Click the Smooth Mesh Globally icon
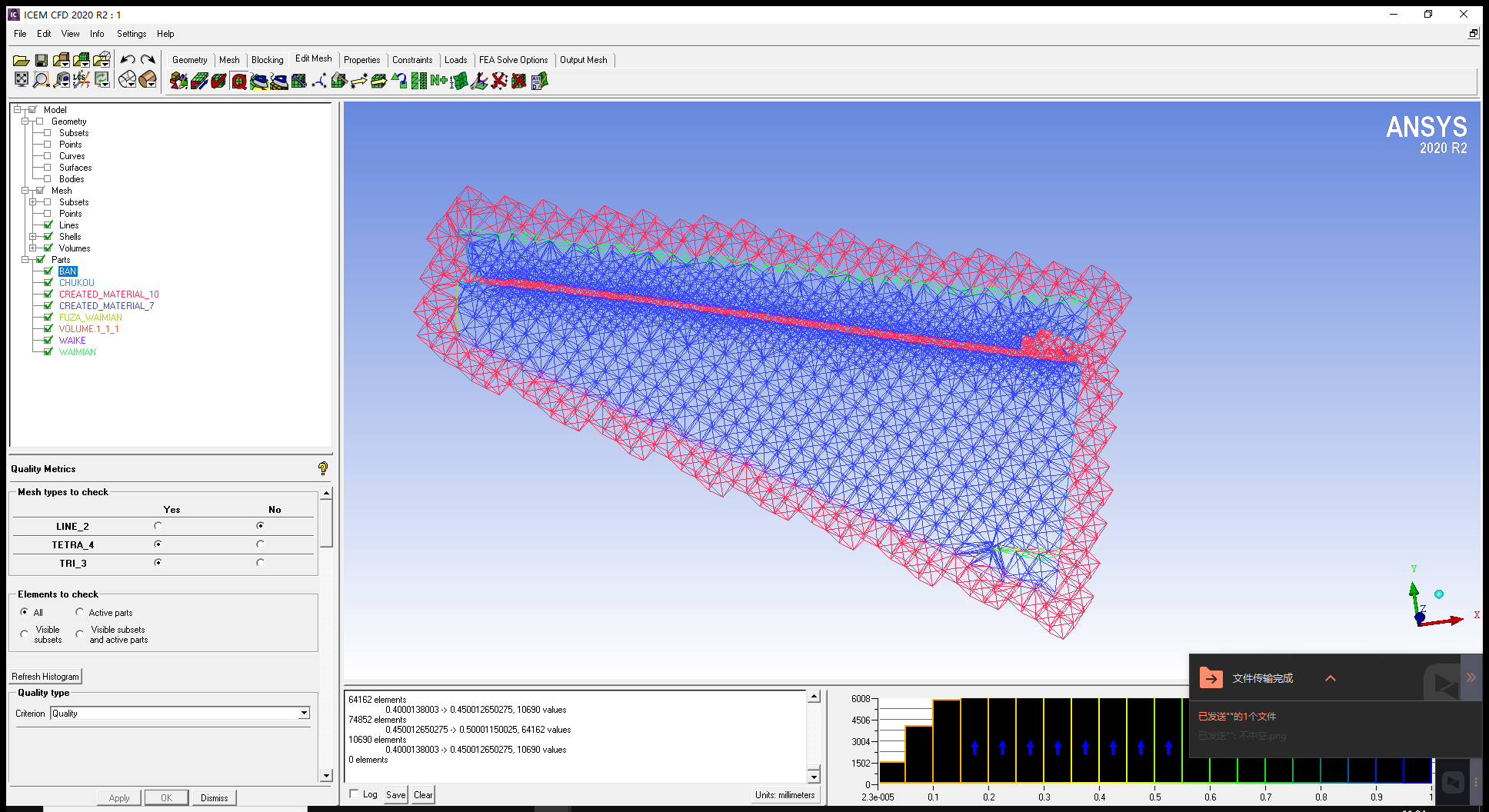Viewport: 1489px width, 812px height. (x=259, y=82)
